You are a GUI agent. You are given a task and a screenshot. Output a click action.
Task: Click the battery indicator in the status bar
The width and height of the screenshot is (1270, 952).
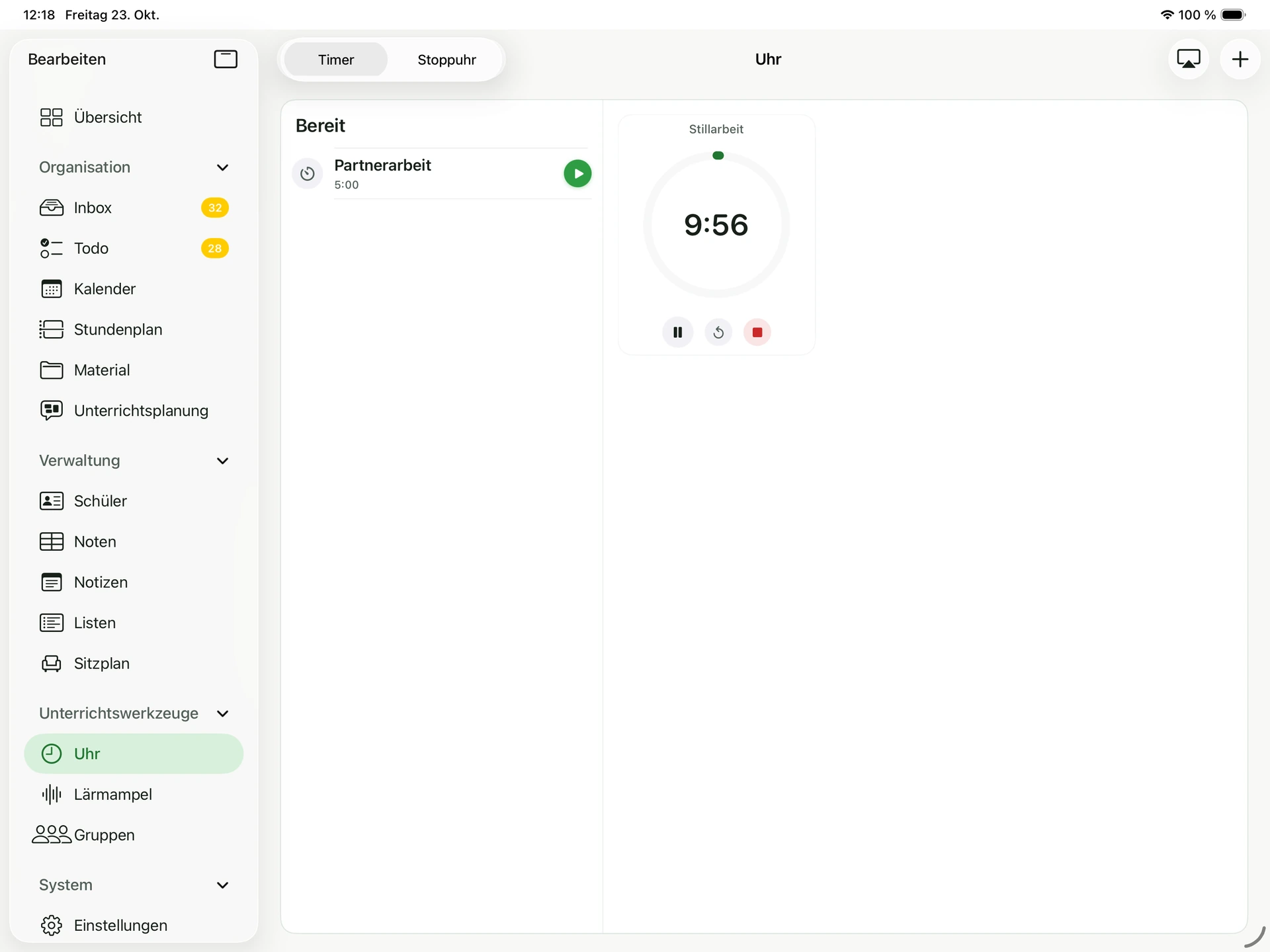click(x=1234, y=15)
